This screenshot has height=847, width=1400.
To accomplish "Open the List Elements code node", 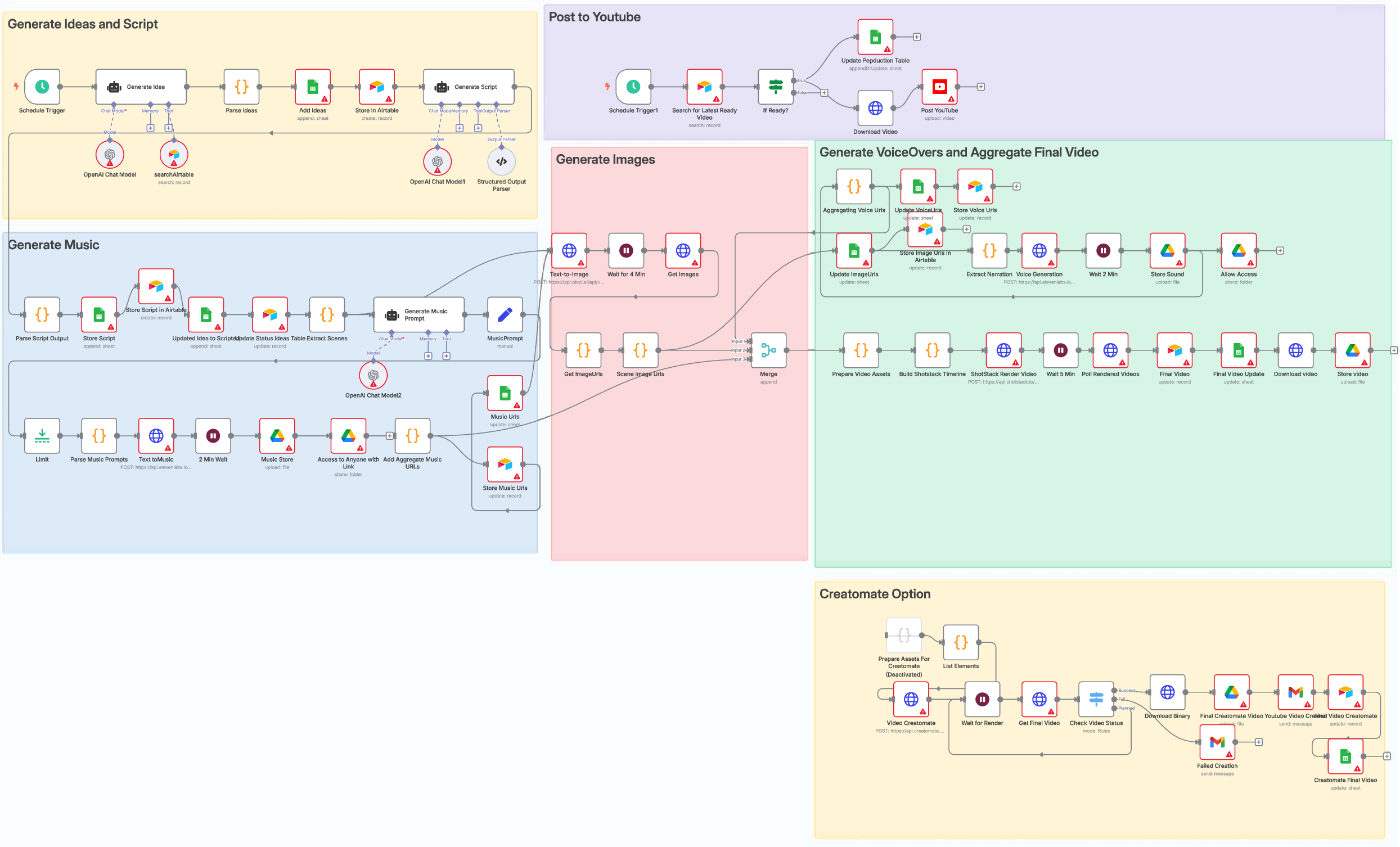I will pyautogui.click(x=961, y=642).
